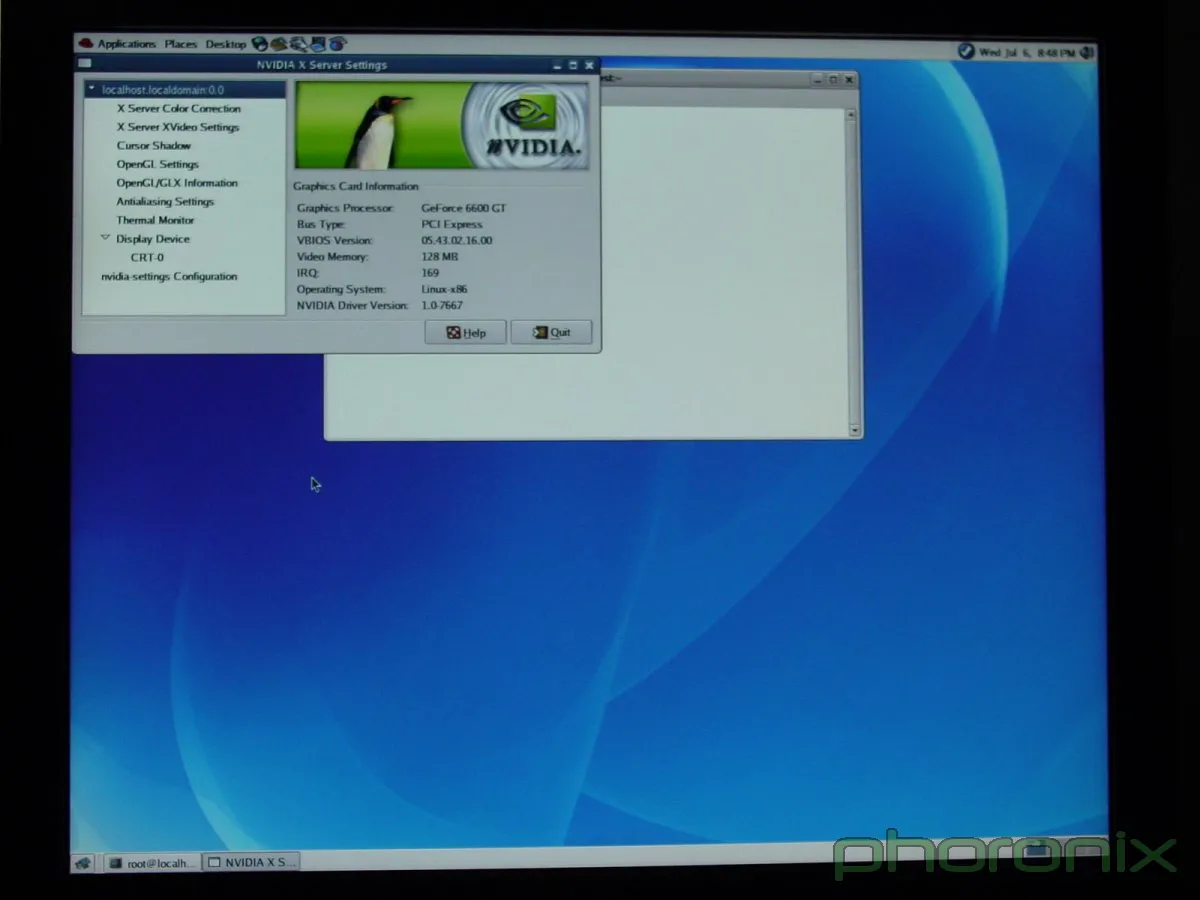This screenshot has height=900, width=1200.
Task: Select Cursor Shadow in the sidebar
Action: click(x=154, y=146)
